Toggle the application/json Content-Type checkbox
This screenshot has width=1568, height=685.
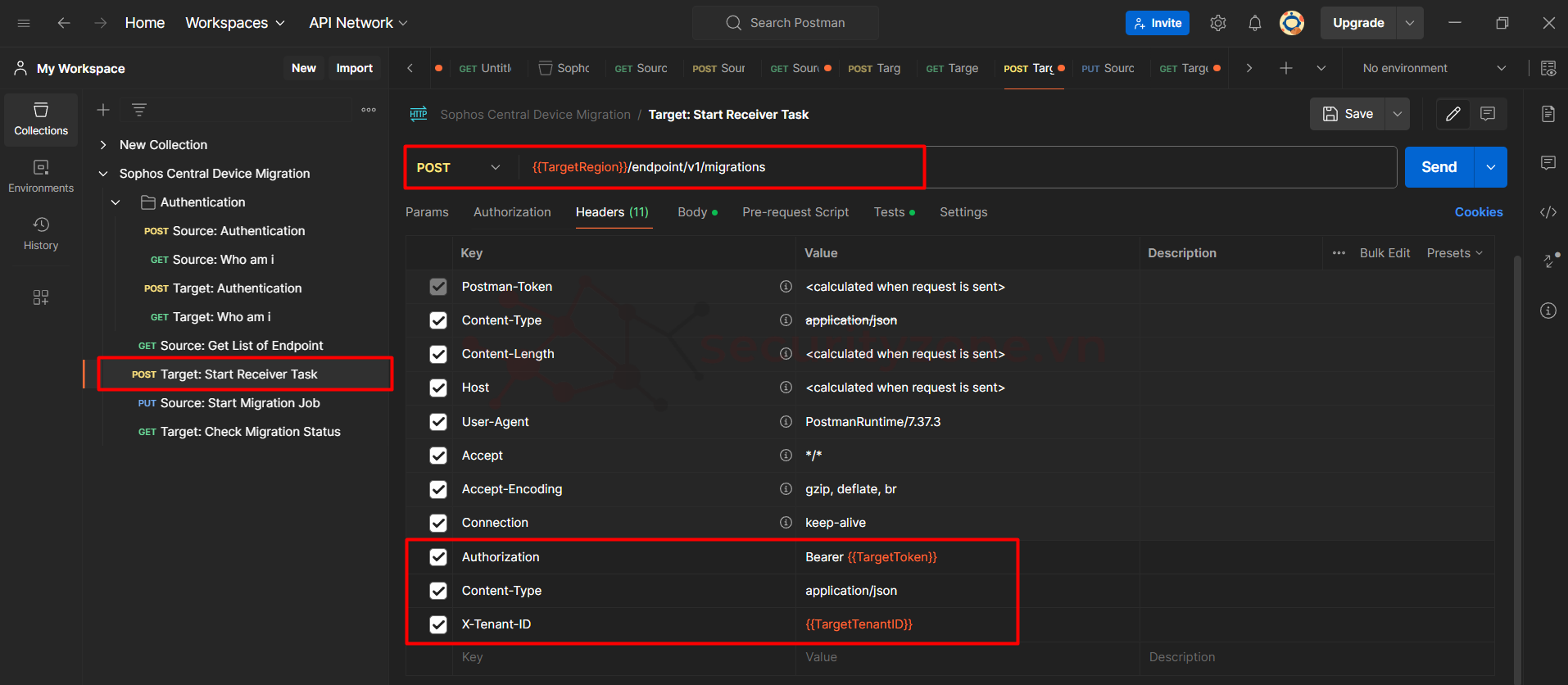click(x=438, y=591)
